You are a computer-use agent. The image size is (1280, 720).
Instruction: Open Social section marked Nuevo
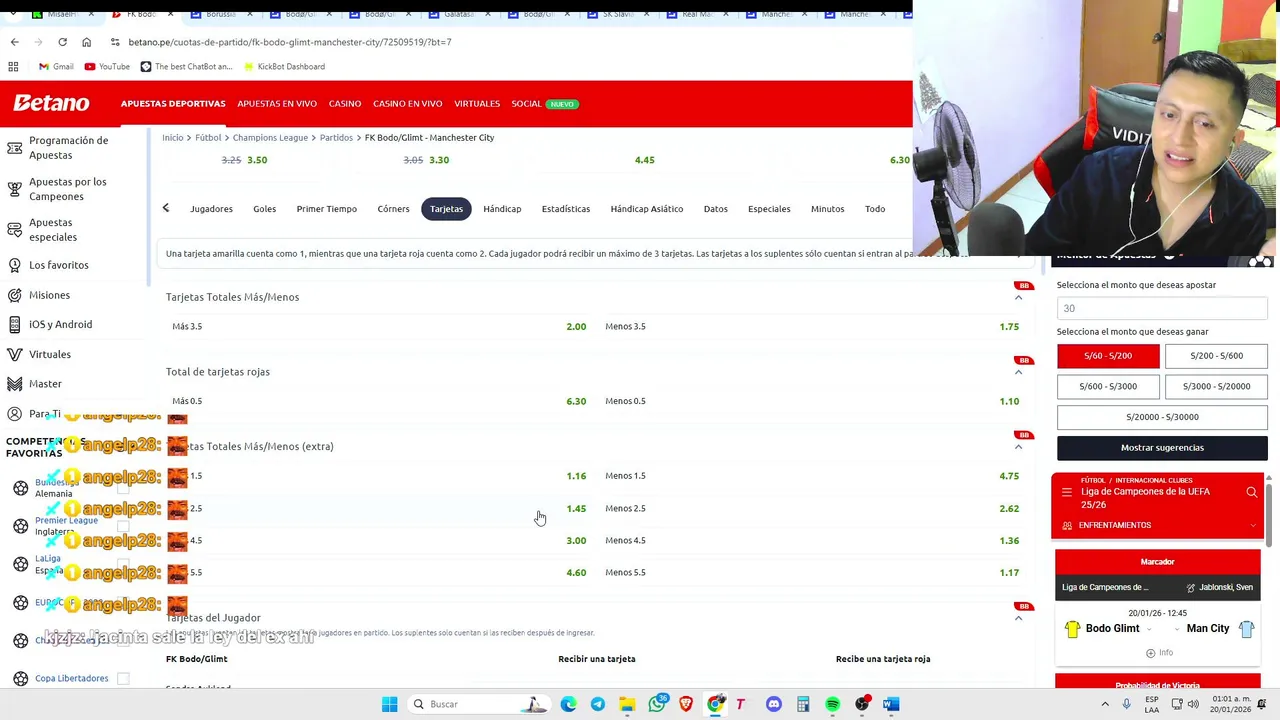pos(544,104)
